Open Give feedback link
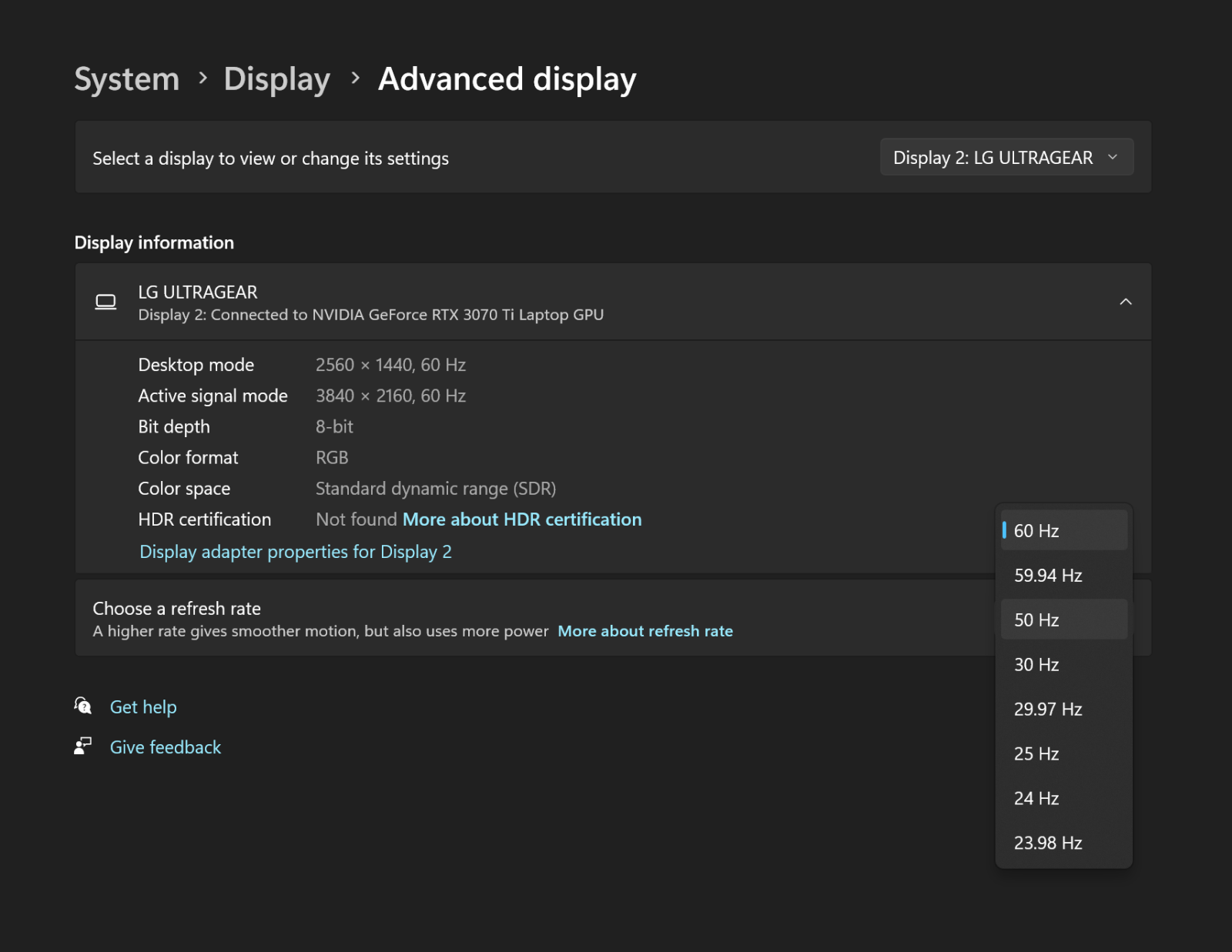The width and height of the screenshot is (1232, 952). coord(166,747)
